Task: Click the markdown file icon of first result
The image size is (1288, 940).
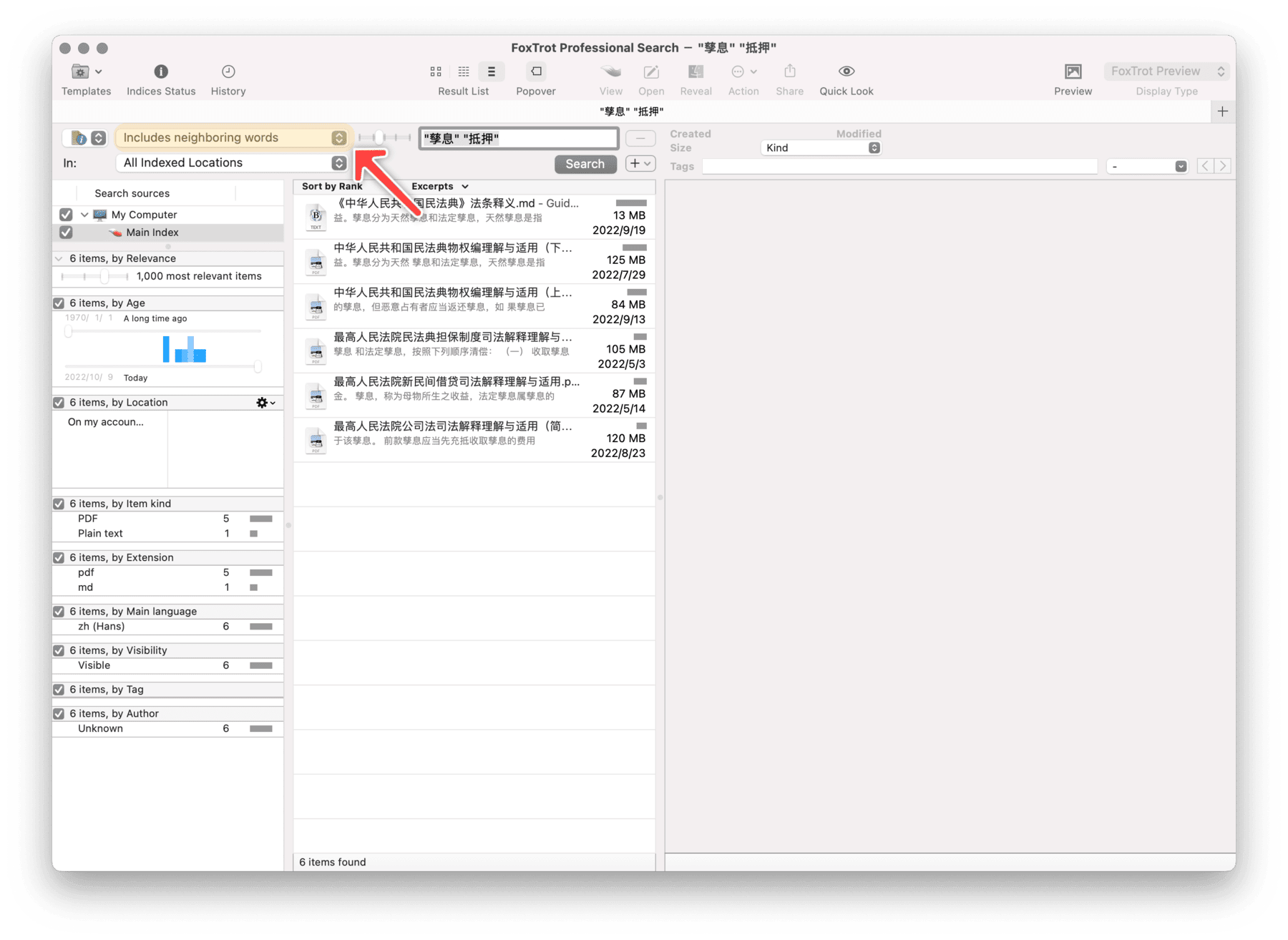Action: point(316,217)
